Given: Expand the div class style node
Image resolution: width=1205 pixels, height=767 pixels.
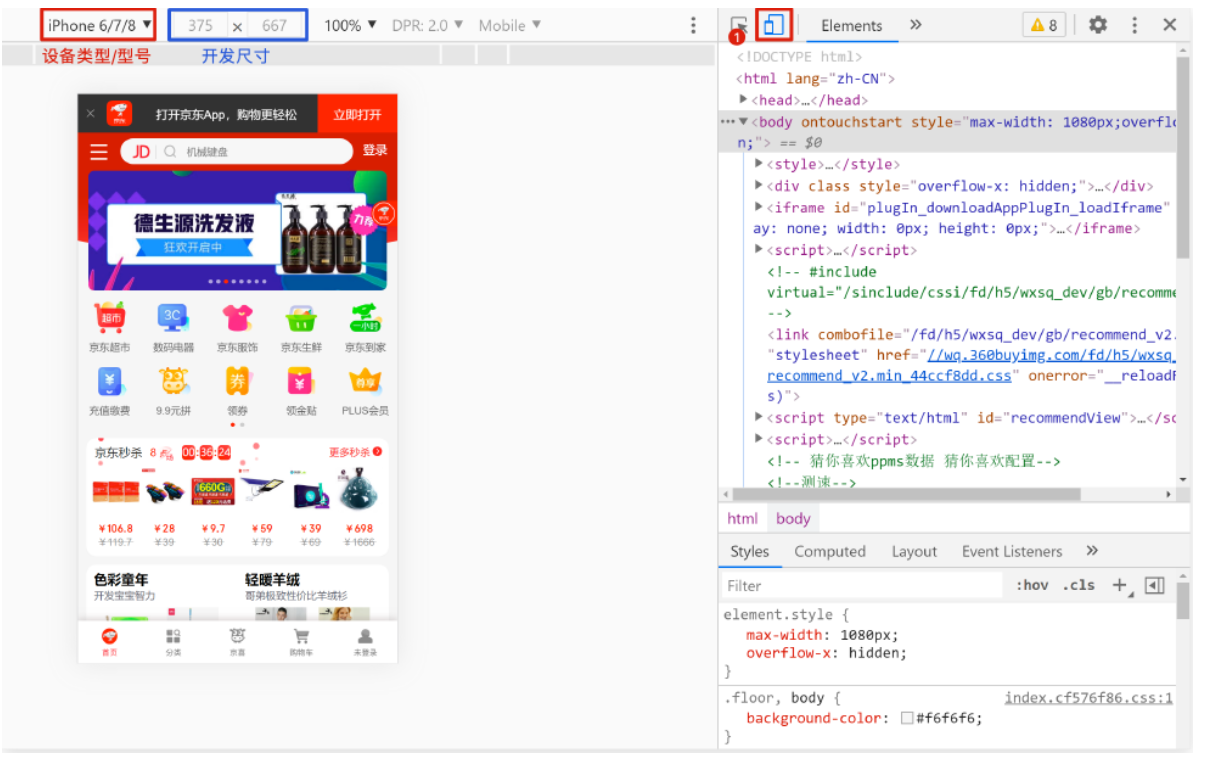Looking at the screenshot, I should point(760,186).
